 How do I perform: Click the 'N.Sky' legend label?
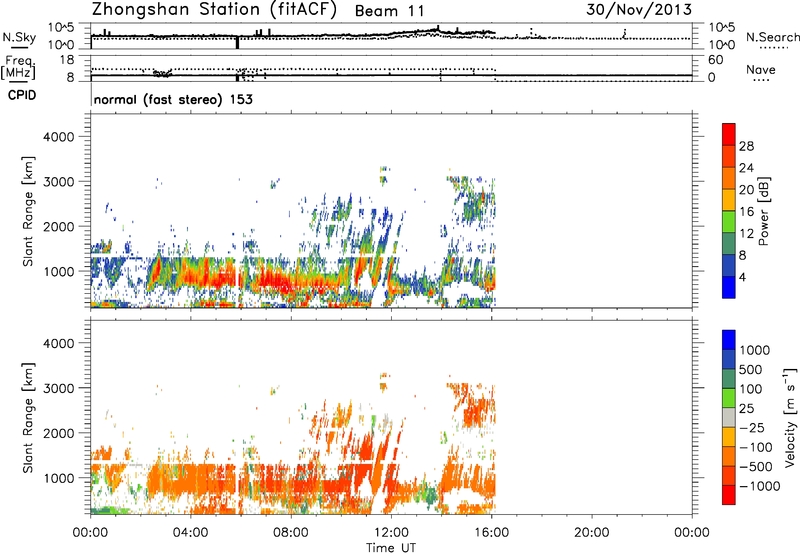pyautogui.click(x=19, y=37)
